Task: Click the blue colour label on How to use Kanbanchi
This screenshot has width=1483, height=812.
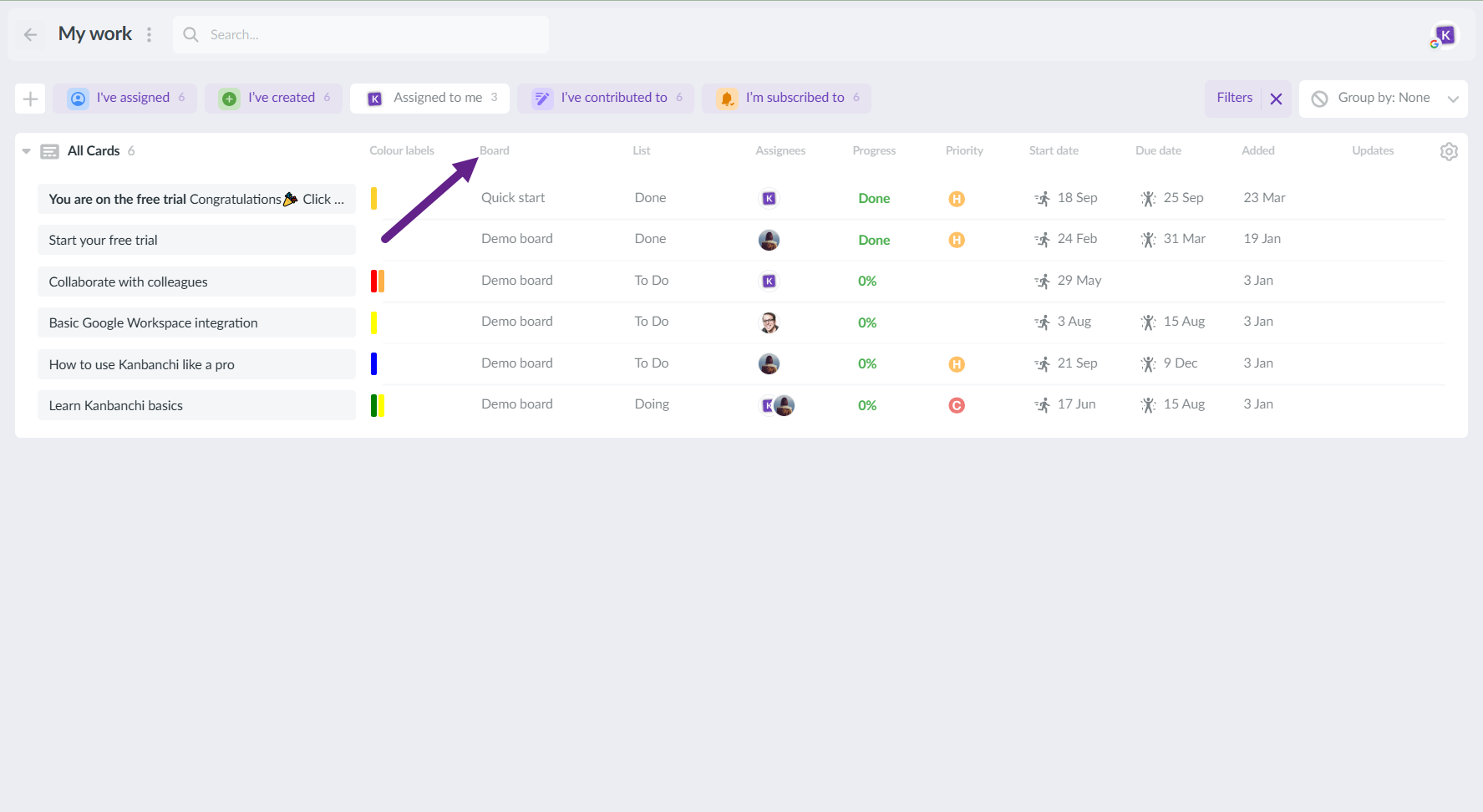Action: (373, 364)
